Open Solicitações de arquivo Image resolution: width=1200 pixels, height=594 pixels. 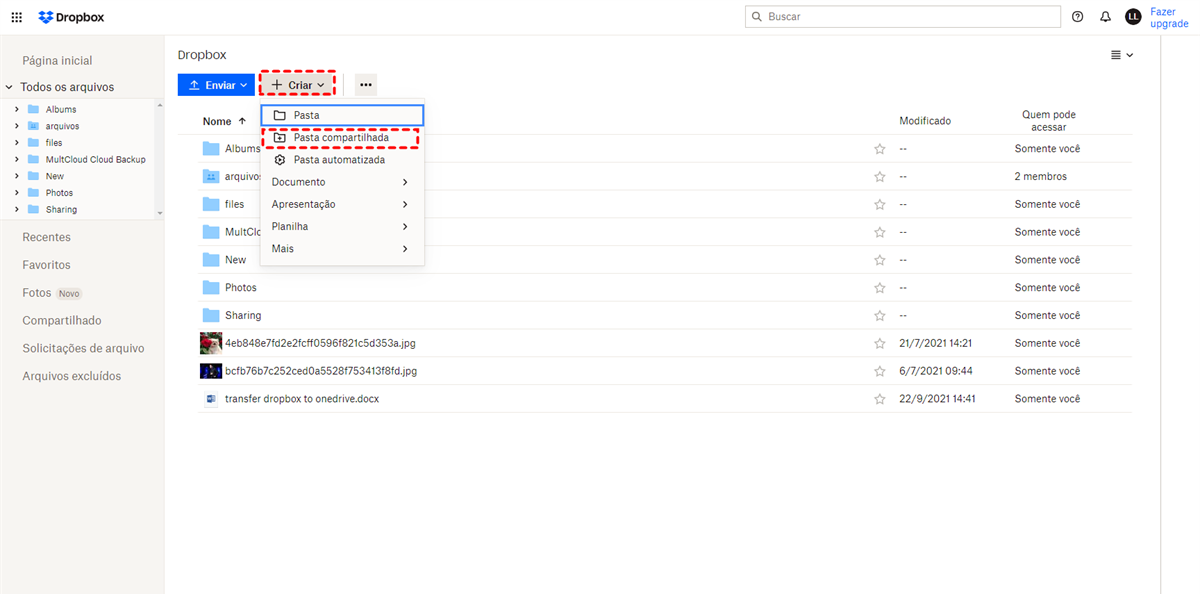click(83, 348)
